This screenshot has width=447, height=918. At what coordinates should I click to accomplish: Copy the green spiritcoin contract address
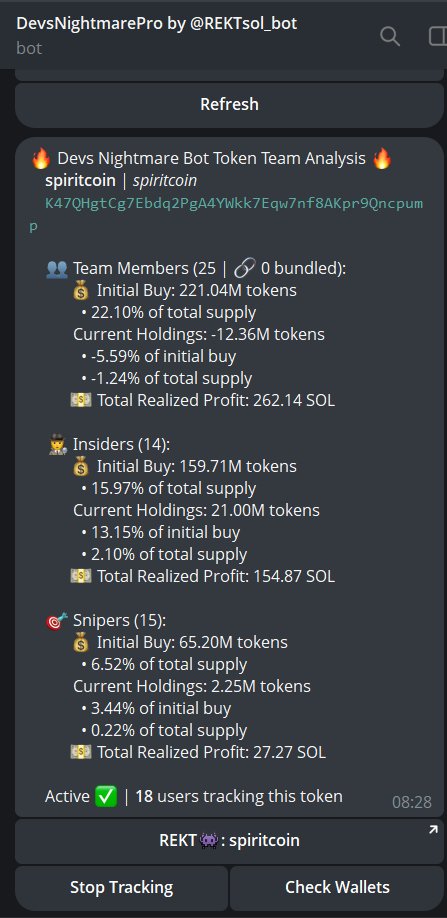click(226, 214)
